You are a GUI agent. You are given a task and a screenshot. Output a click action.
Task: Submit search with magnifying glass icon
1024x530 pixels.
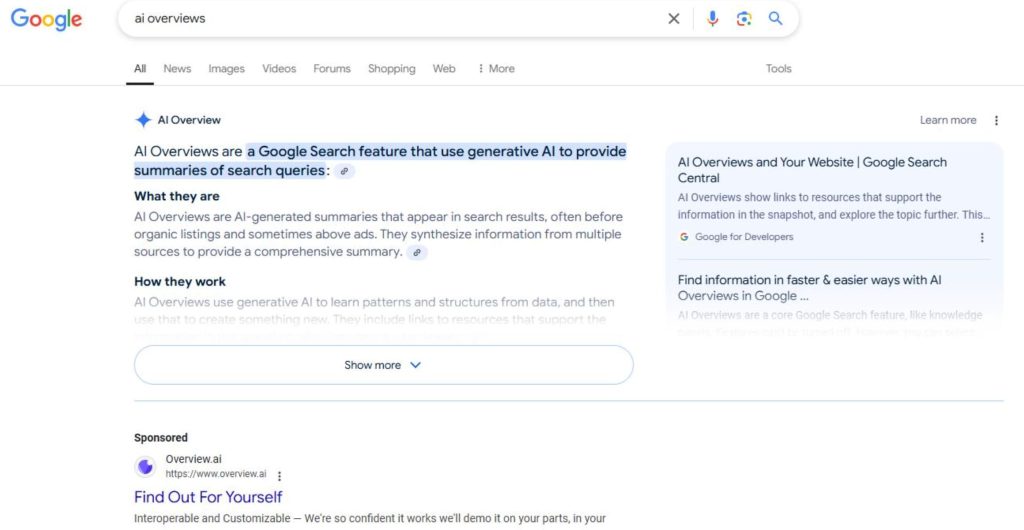(775, 18)
